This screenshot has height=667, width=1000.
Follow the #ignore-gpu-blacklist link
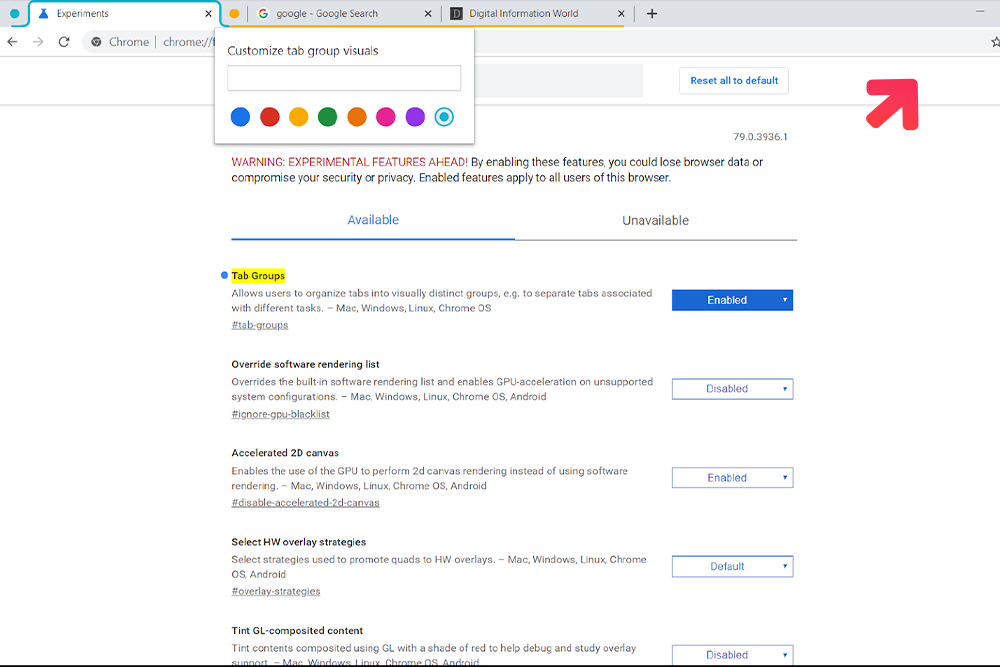click(x=281, y=414)
